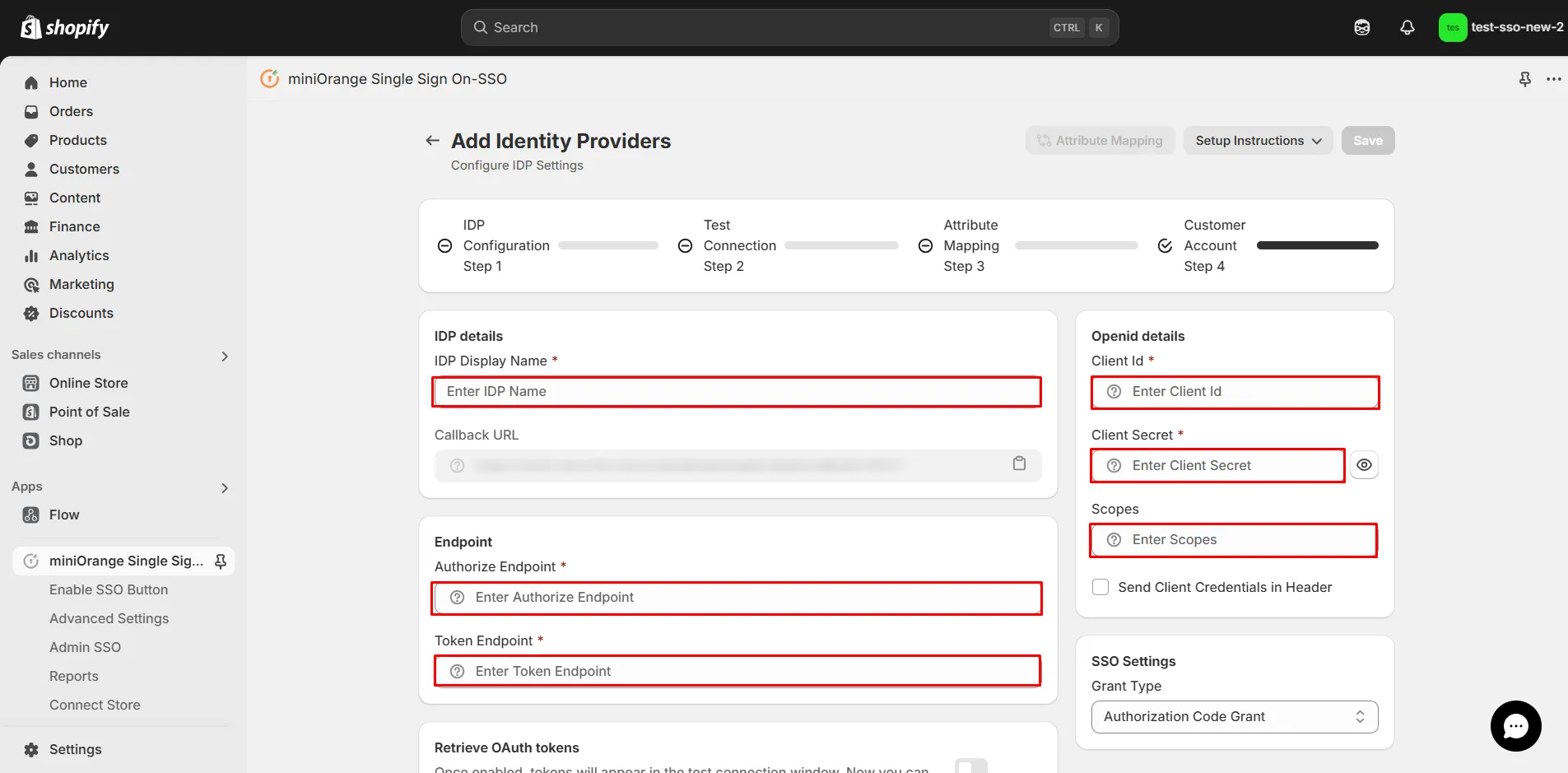Click the Authorize Endpoint input
This screenshot has height=773, width=1568.
pyautogui.click(x=737, y=598)
